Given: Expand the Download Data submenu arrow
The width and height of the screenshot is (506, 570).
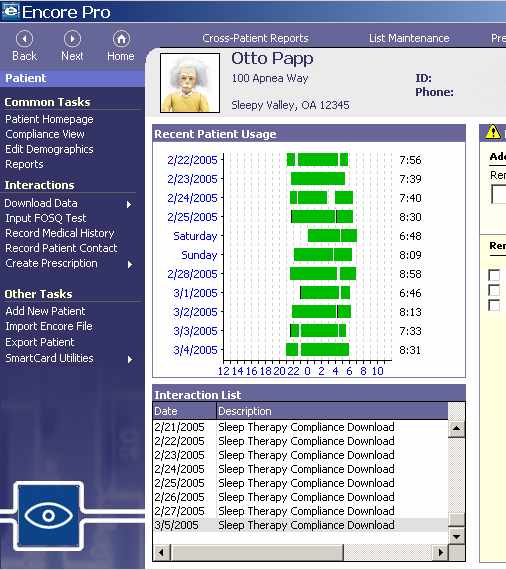Looking at the screenshot, I should pyautogui.click(x=129, y=204).
